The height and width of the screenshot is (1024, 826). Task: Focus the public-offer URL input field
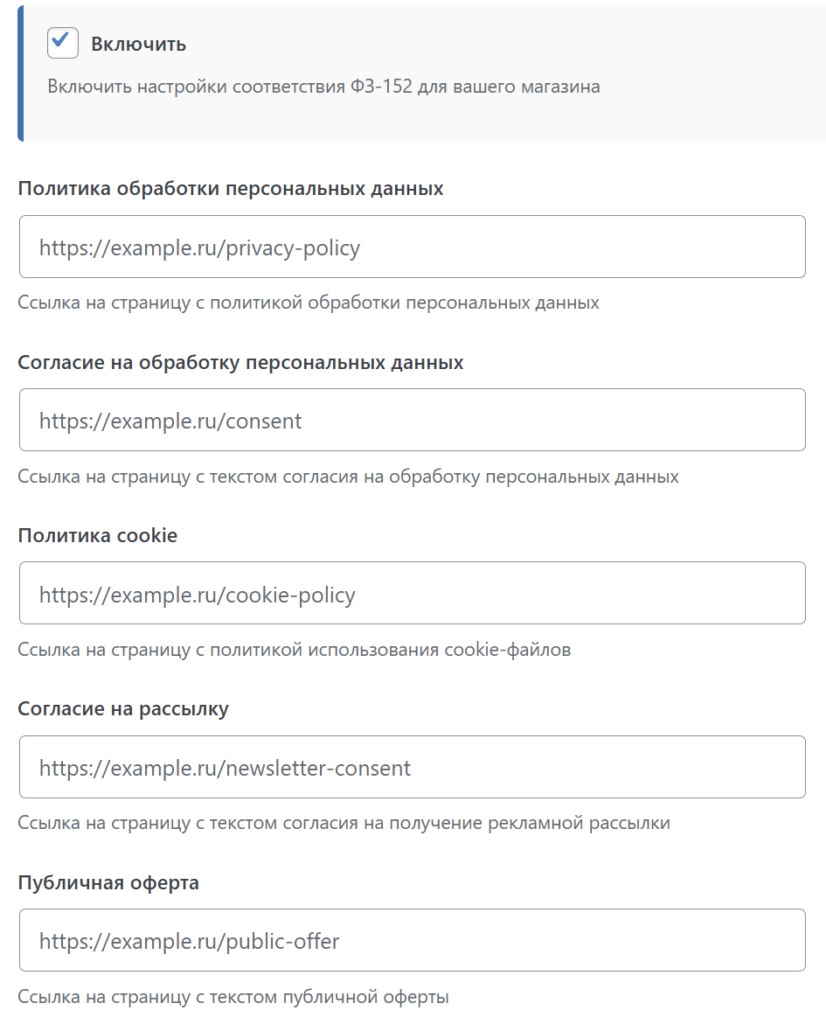point(412,940)
